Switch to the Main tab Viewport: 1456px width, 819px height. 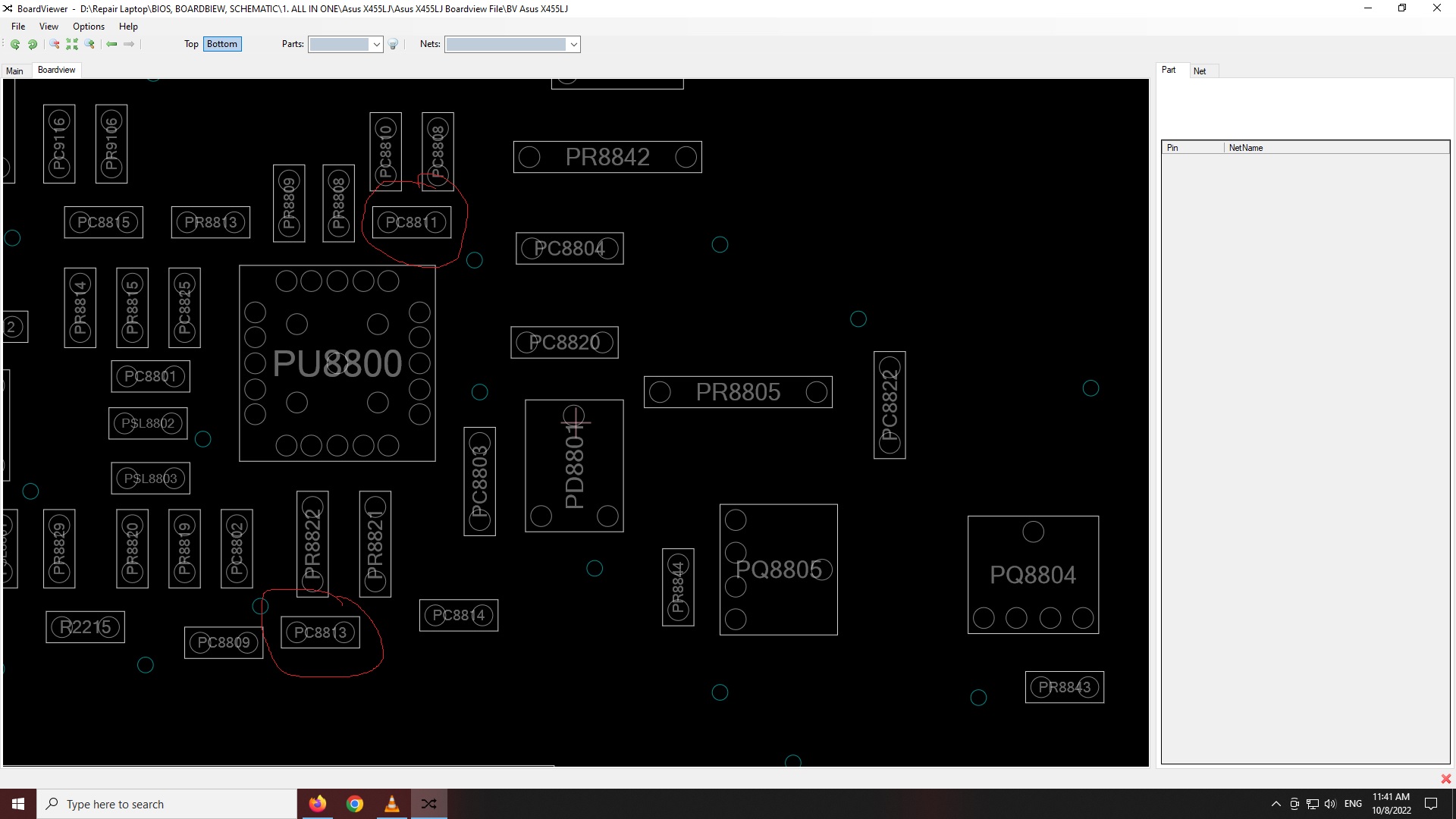14,71
